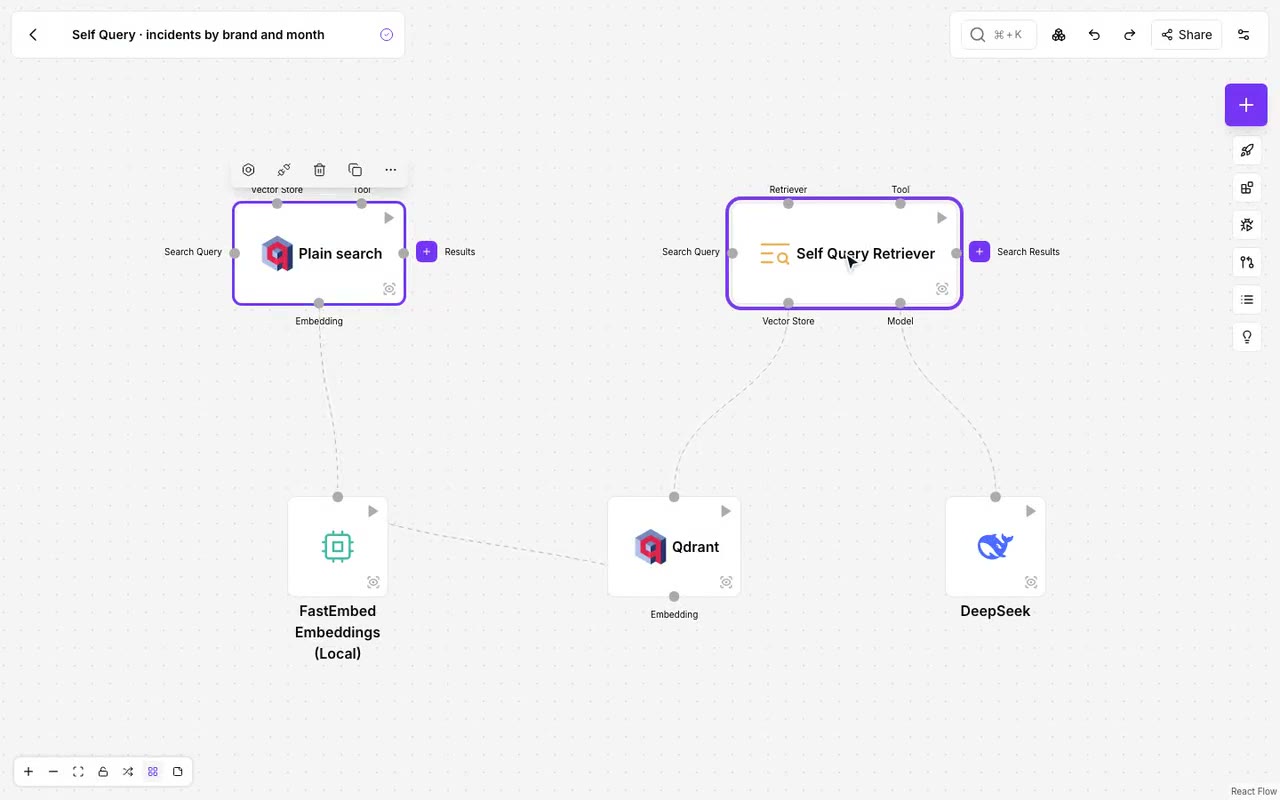Open the list view sidebar icon

pos(1247,299)
